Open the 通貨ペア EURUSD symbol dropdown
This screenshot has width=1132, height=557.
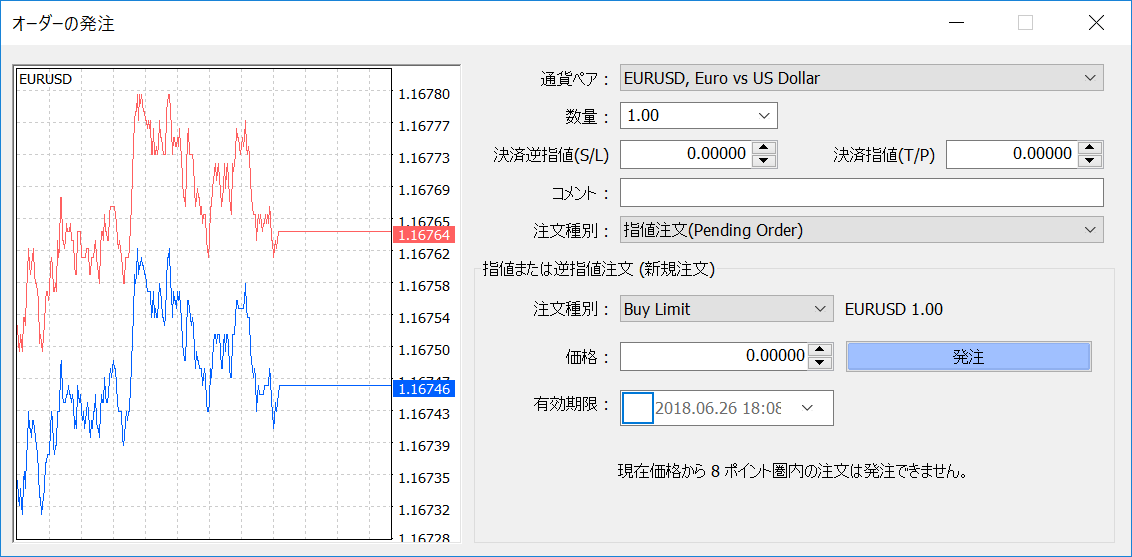[x=861, y=78]
